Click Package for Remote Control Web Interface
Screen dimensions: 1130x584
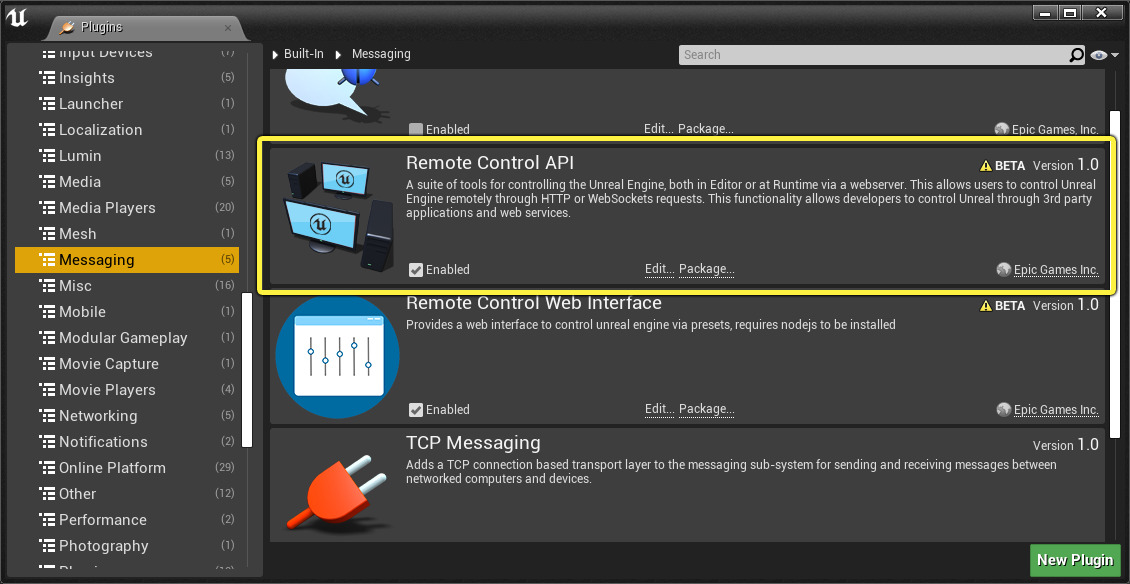(x=706, y=409)
